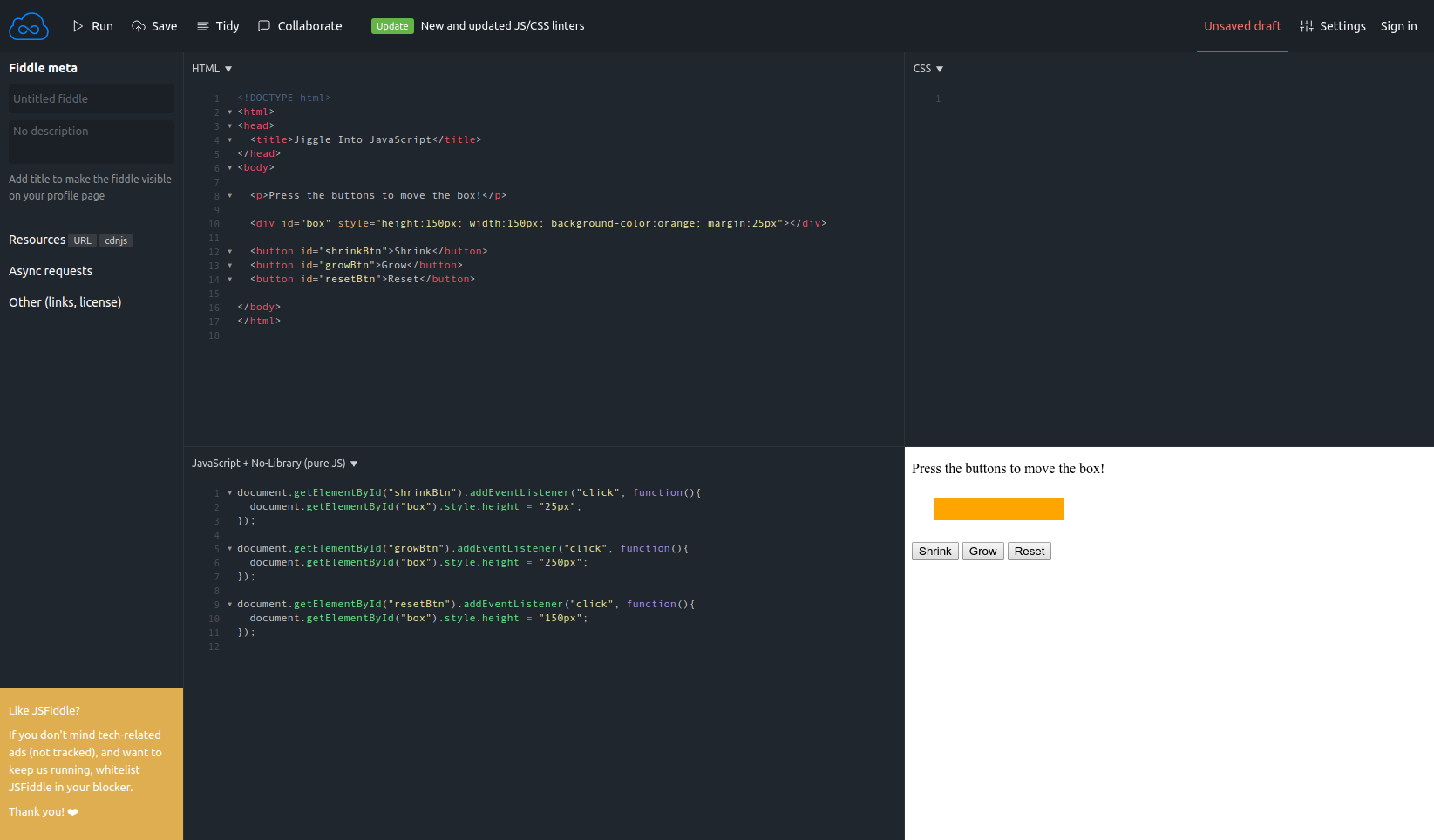Click the Untitled fiddle title field
1434x840 pixels.
(91, 98)
